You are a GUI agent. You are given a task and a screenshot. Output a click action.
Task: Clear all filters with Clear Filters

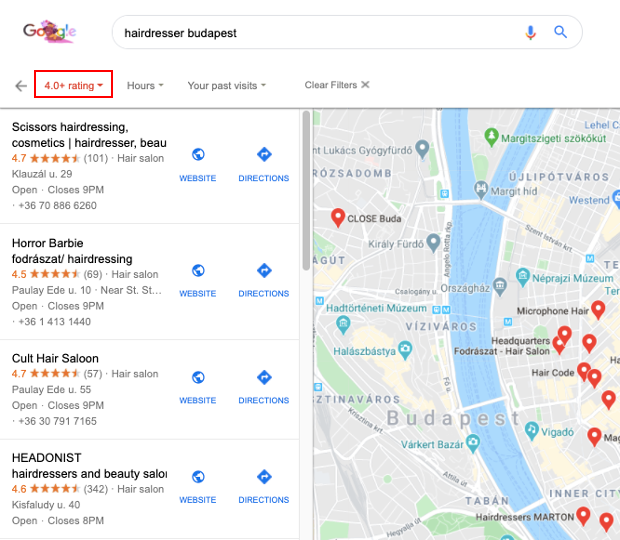click(x=337, y=85)
